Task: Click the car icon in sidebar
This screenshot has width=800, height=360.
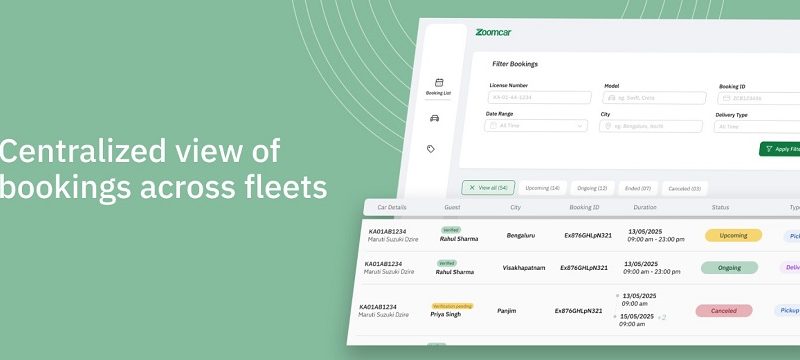Action: tap(434, 118)
